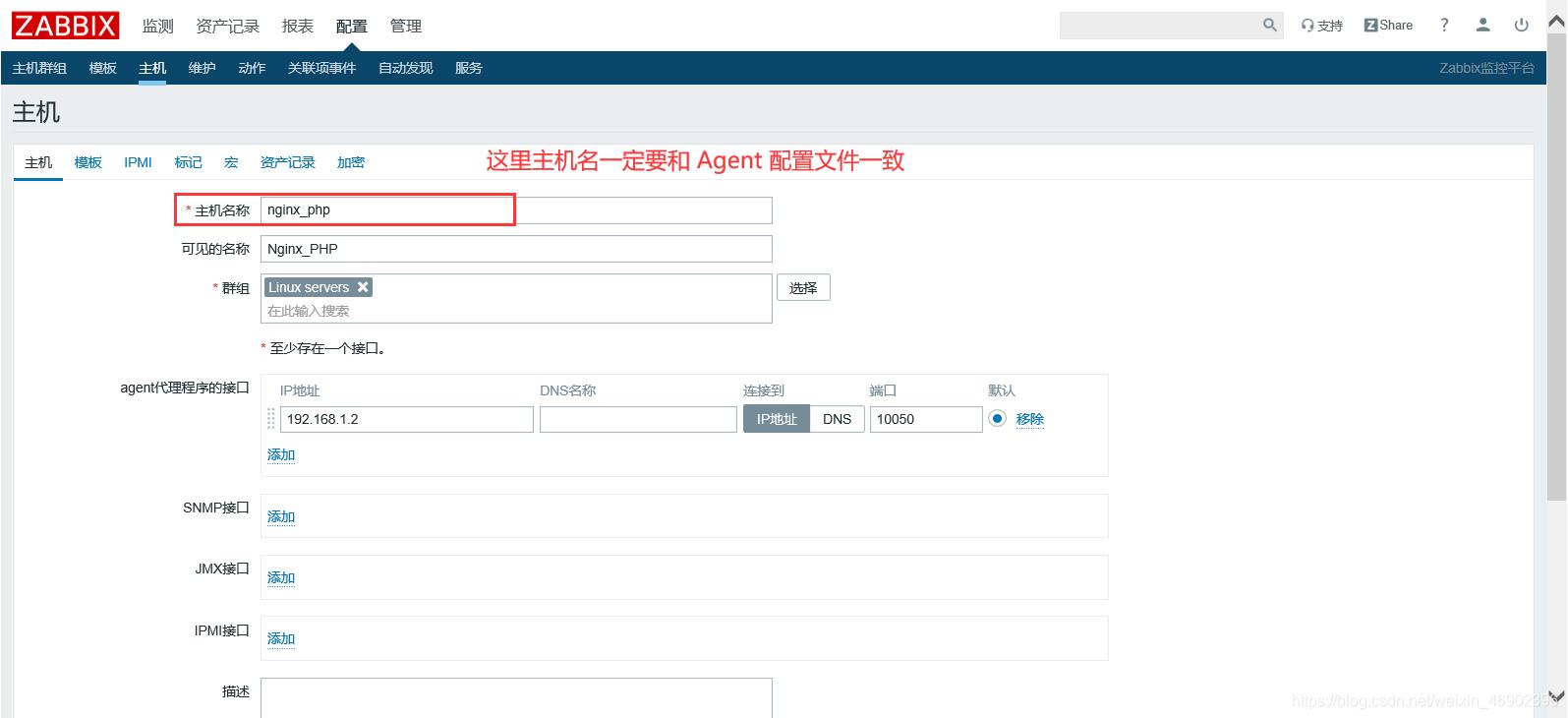Go to 动作 submenu
Image resolution: width=1568 pixels, height=718 pixels.
(252, 68)
